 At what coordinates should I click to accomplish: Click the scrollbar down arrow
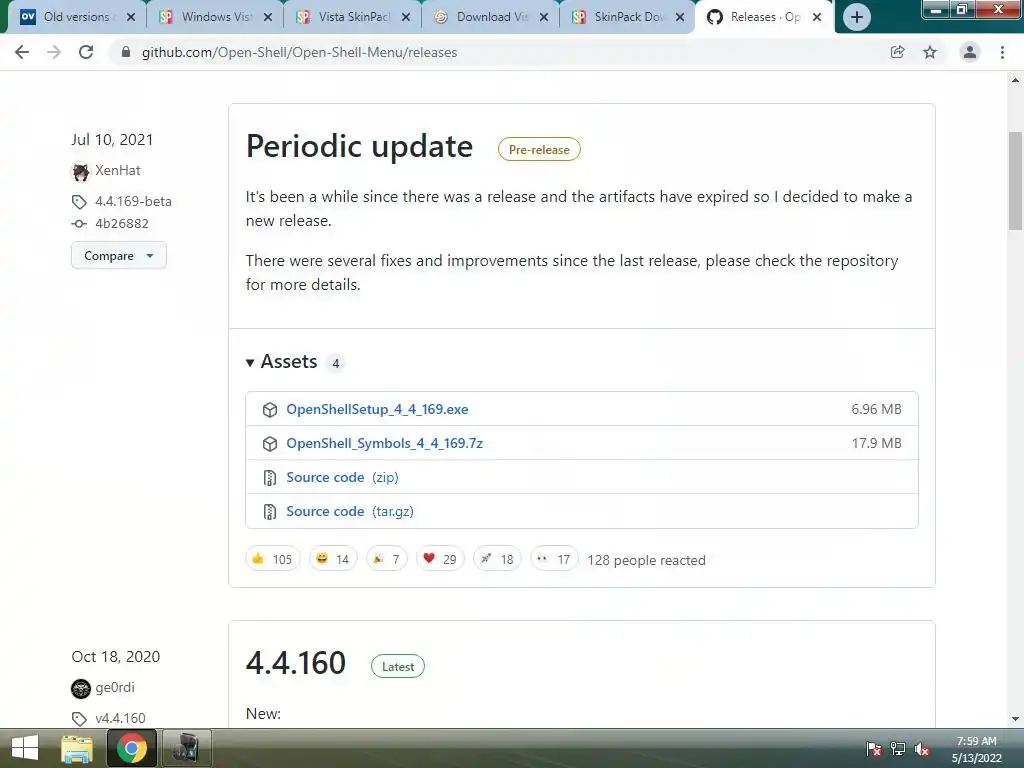(x=1015, y=719)
